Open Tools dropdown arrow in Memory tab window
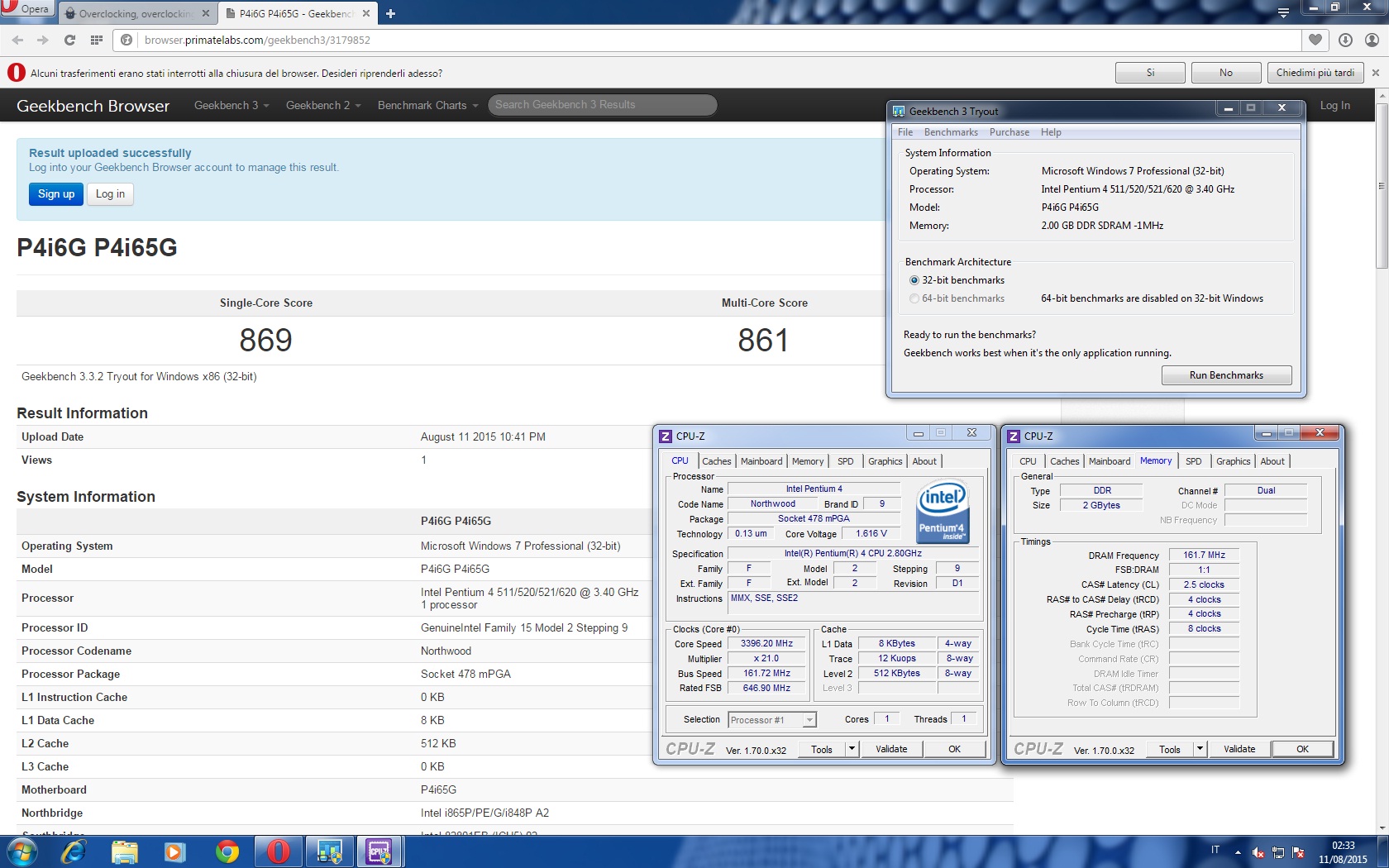The width and height of the screenshot is (1389, 868). pos(1200,749)
